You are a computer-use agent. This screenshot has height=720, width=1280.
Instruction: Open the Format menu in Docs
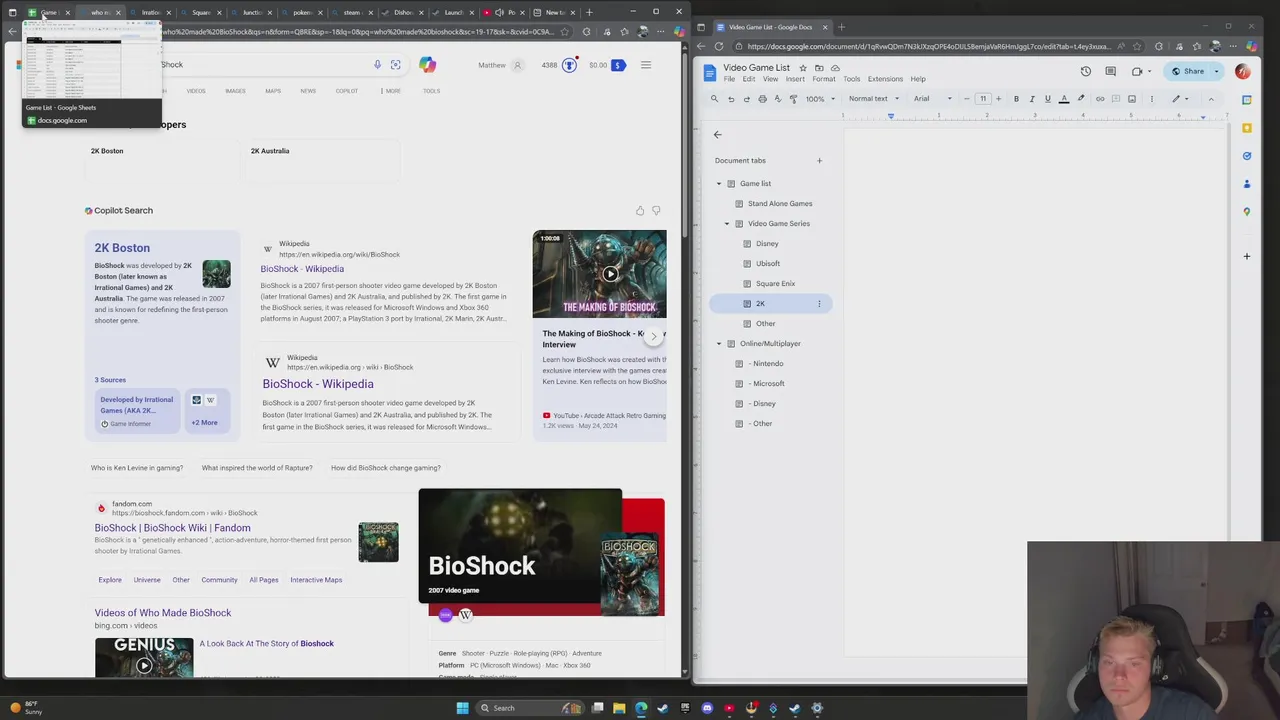[824, 79]
